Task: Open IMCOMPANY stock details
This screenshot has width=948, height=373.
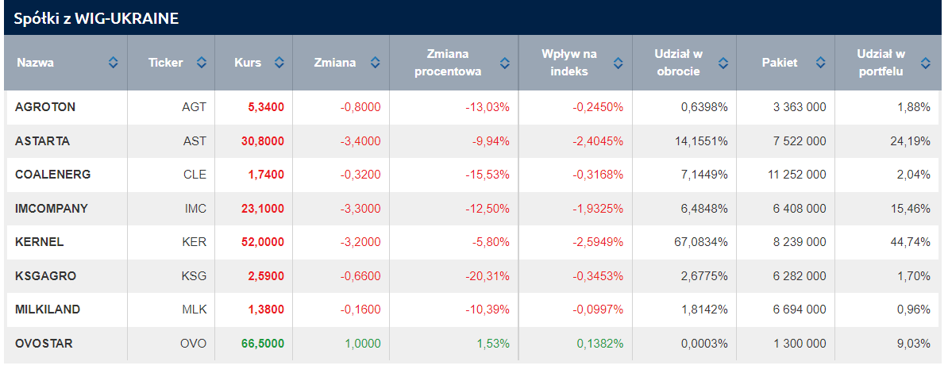Action: (x=51, y=209)
